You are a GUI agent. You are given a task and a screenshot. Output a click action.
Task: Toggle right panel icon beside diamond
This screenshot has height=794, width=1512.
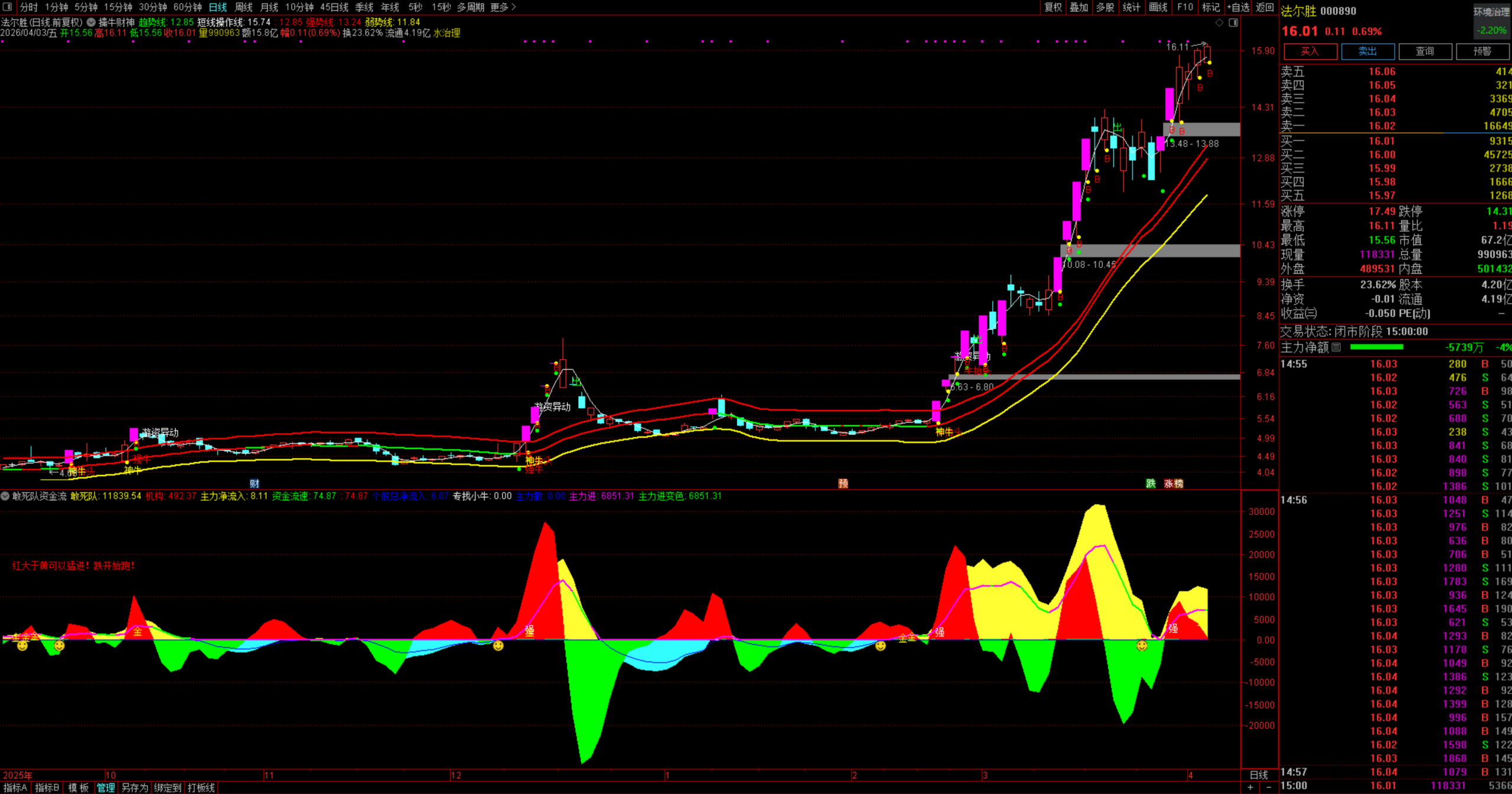pyautogui.click(x=1233, y=22)
